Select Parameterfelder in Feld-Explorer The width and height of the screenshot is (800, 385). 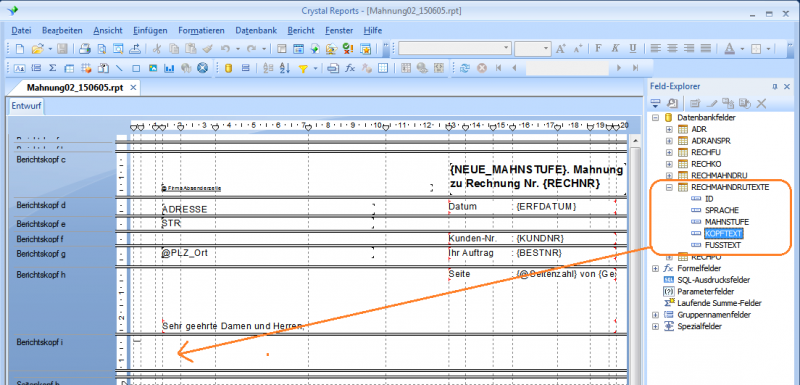tap(706, 292)
